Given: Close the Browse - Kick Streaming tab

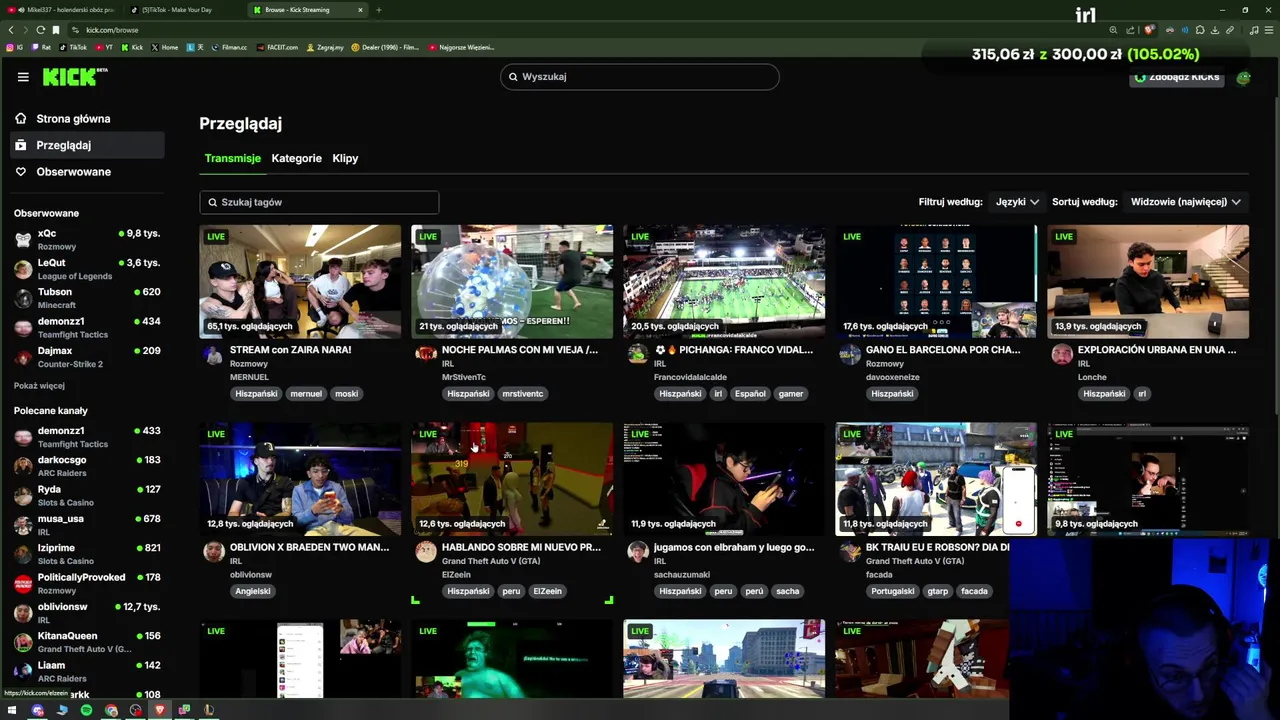Looking at the screenshot, I should coord(360,10).
